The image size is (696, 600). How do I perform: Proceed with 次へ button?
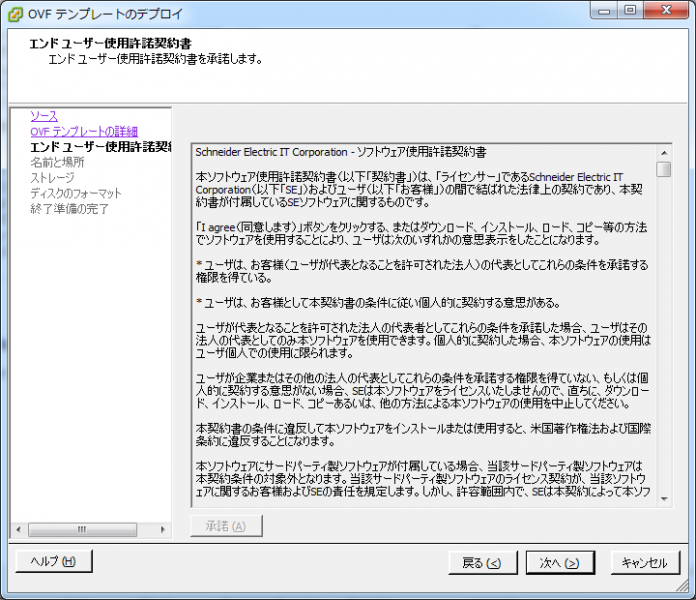560,563
